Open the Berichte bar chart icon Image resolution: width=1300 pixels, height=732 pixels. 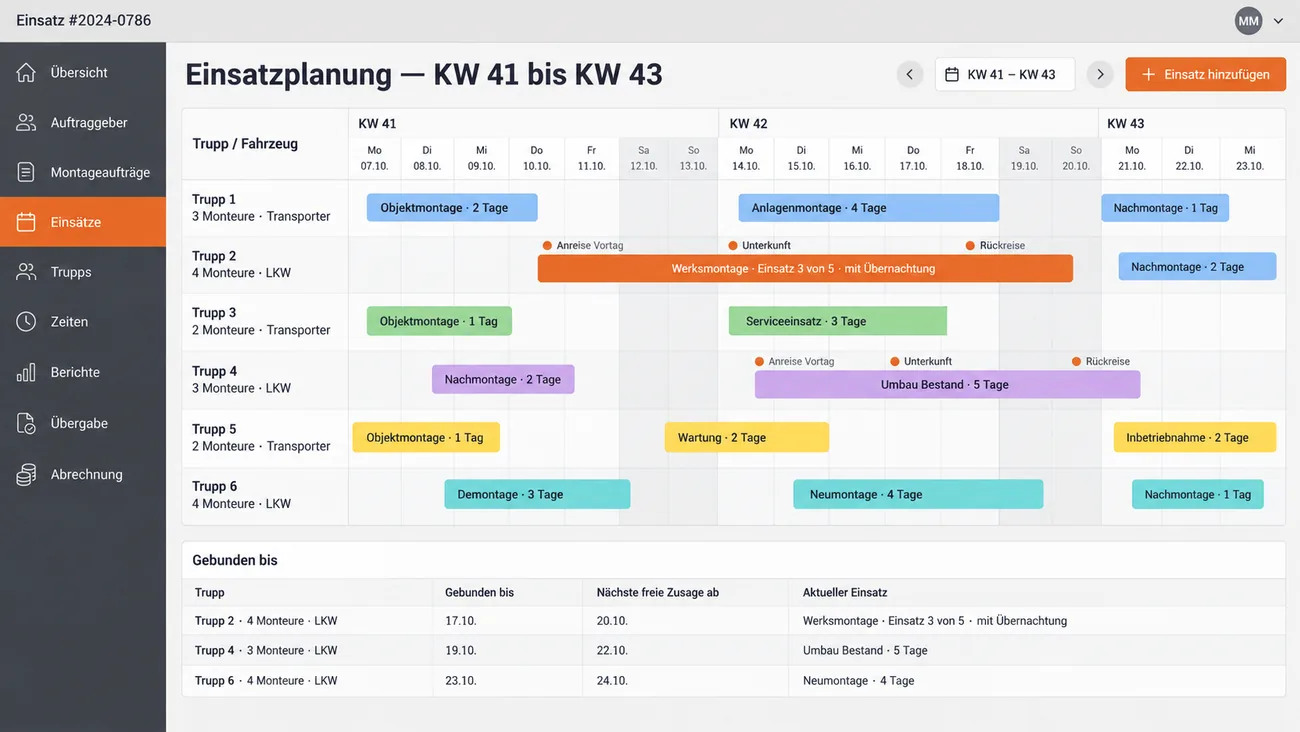tap(26, 372)
